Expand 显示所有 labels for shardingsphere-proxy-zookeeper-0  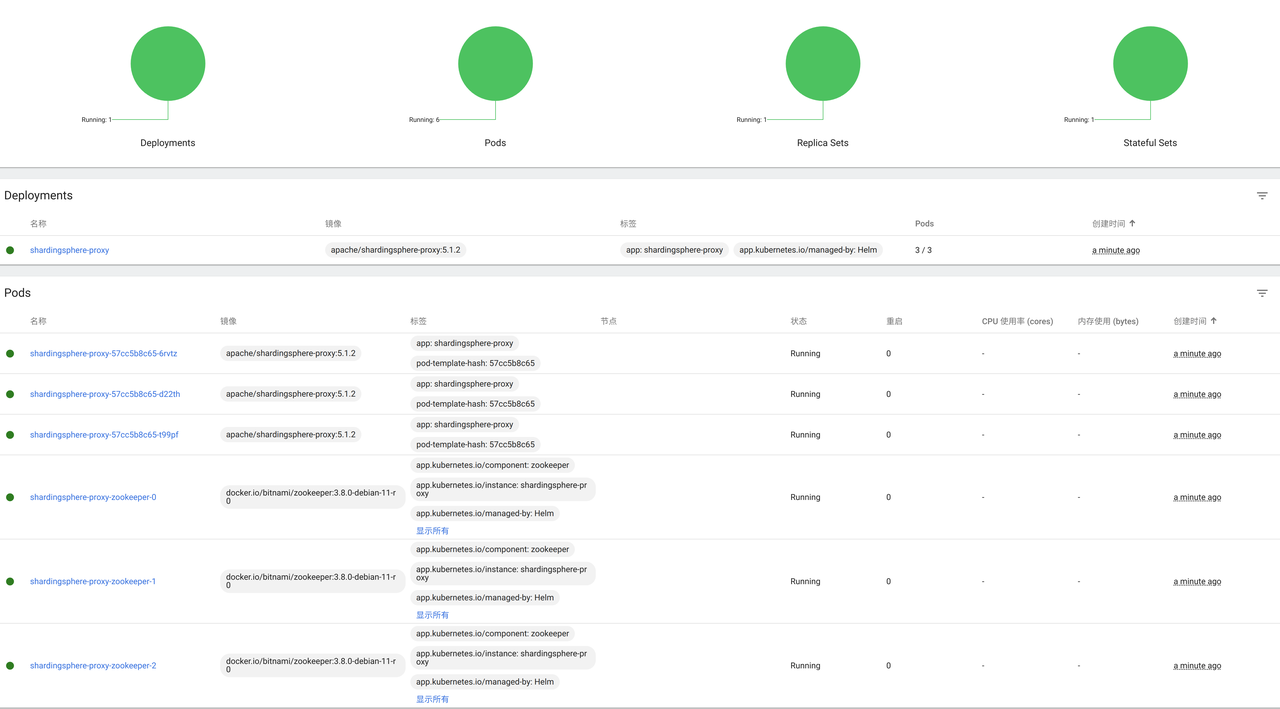pyautogui.click(x=432, y=530)
